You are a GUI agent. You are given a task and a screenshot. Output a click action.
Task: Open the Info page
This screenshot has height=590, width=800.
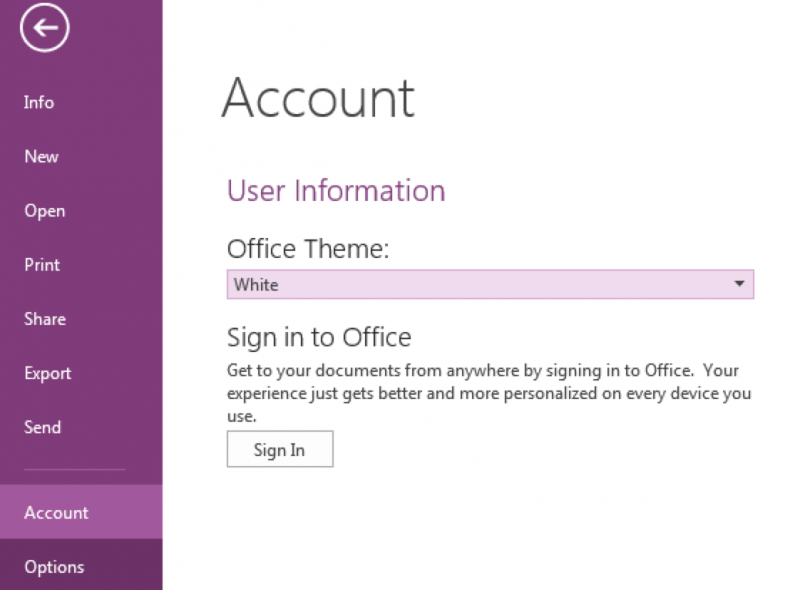[x=39, y=103]
